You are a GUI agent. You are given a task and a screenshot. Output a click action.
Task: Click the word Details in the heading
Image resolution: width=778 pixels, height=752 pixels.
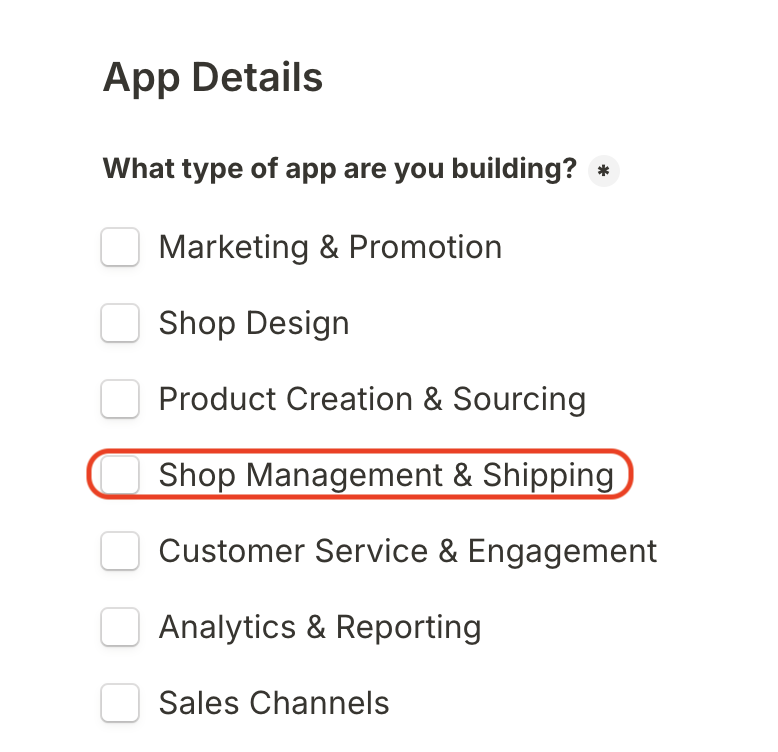click(257, 78)
